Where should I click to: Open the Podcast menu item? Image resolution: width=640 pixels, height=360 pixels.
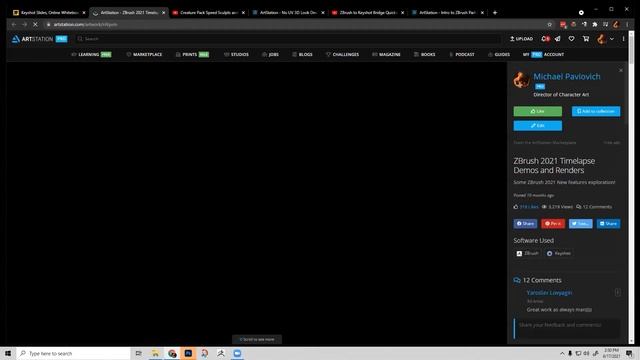tap(462, 54)
